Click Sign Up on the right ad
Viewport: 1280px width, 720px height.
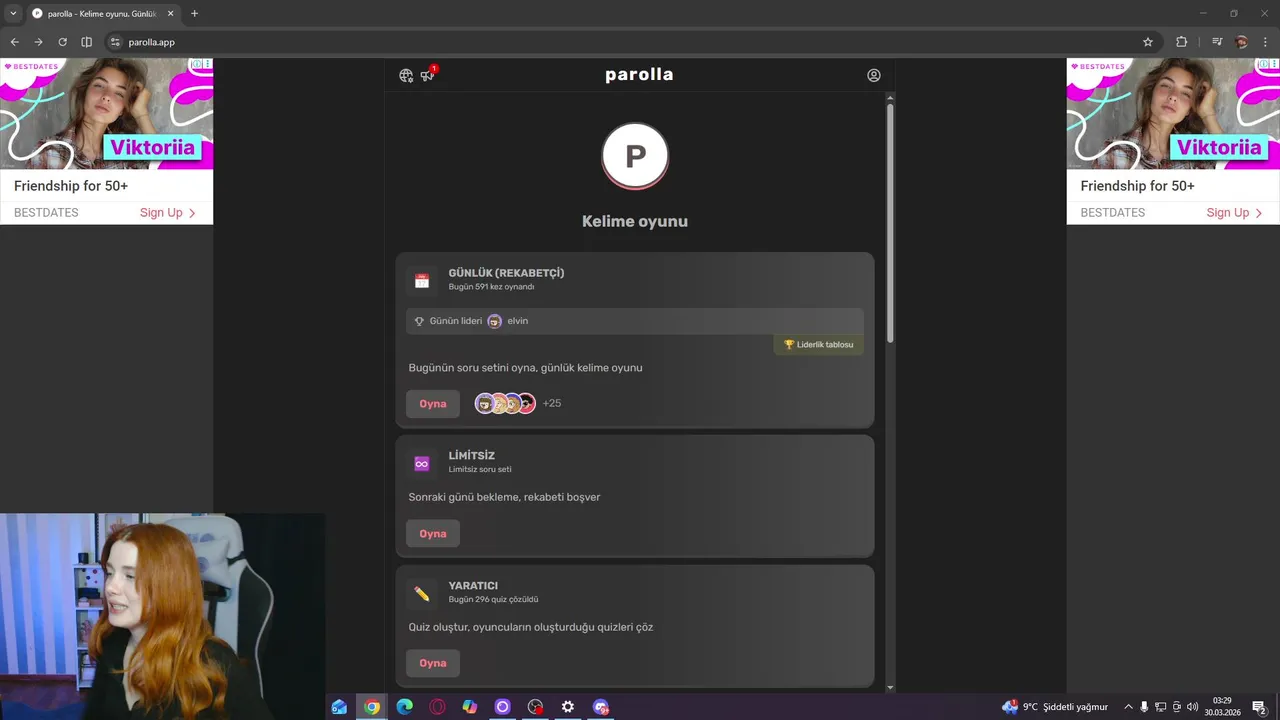pos(1235,213)
